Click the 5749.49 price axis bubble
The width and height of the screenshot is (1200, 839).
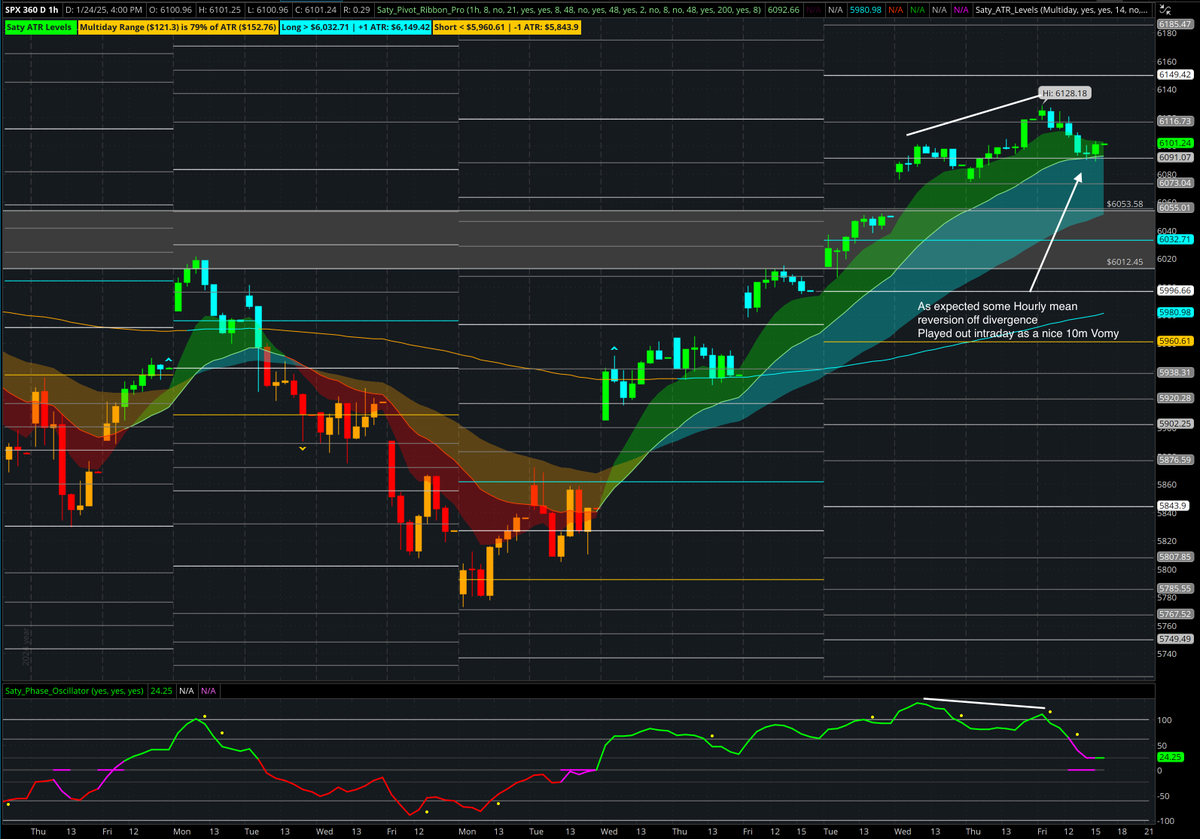pos(1174,639)
